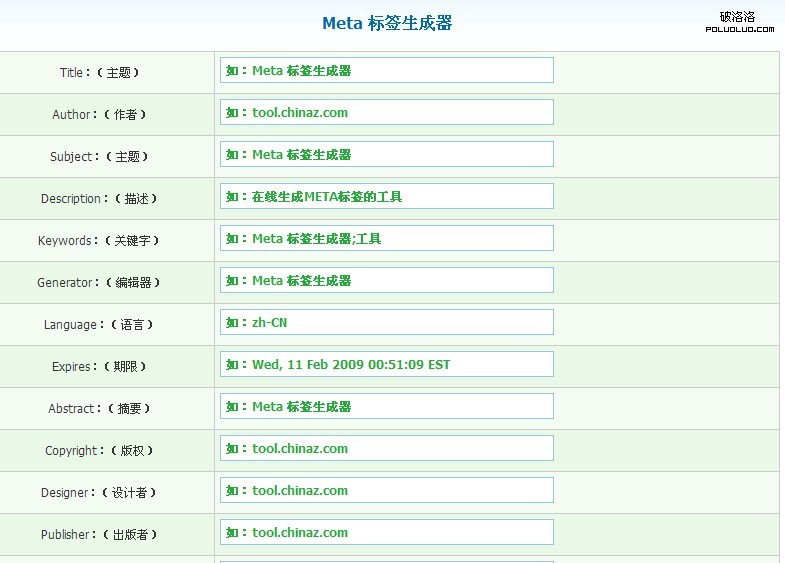Screen dimensions: 785x563
Task: Click the Publisher (出版者) label
Action: (99, 535)
